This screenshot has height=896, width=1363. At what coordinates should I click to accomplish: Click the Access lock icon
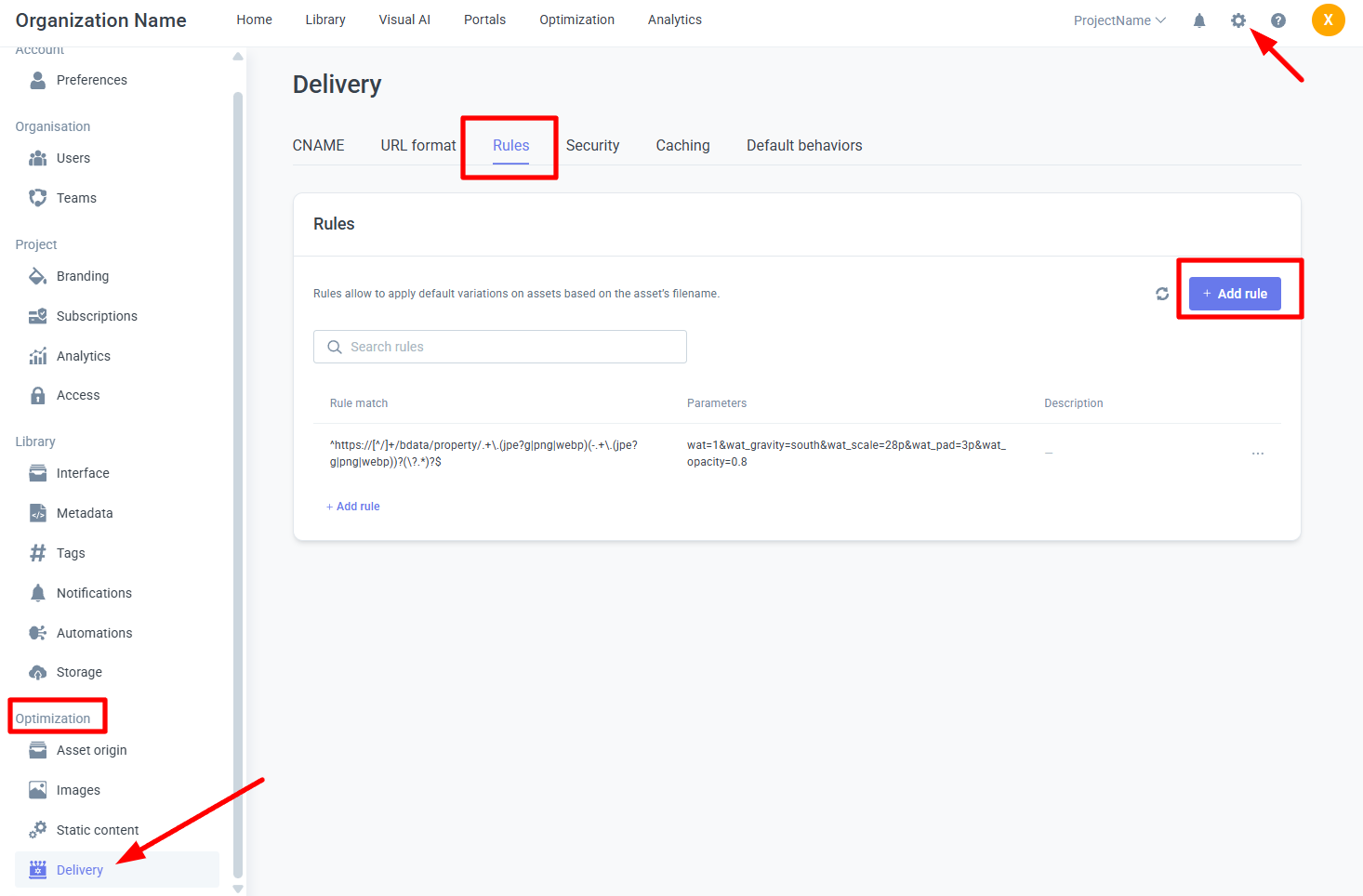tap(37, 395)
